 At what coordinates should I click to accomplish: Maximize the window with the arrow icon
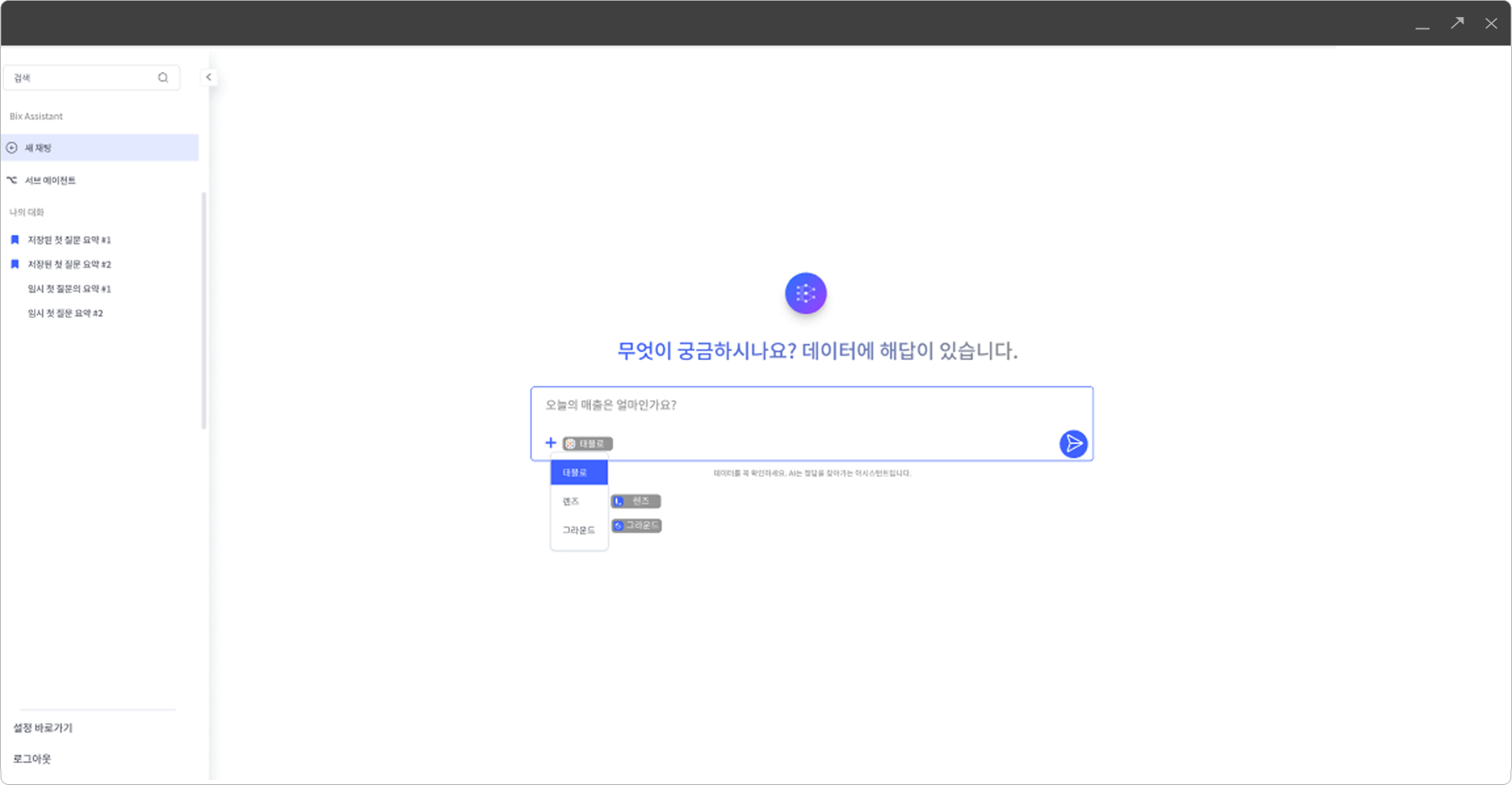[x=1457, y=23]
